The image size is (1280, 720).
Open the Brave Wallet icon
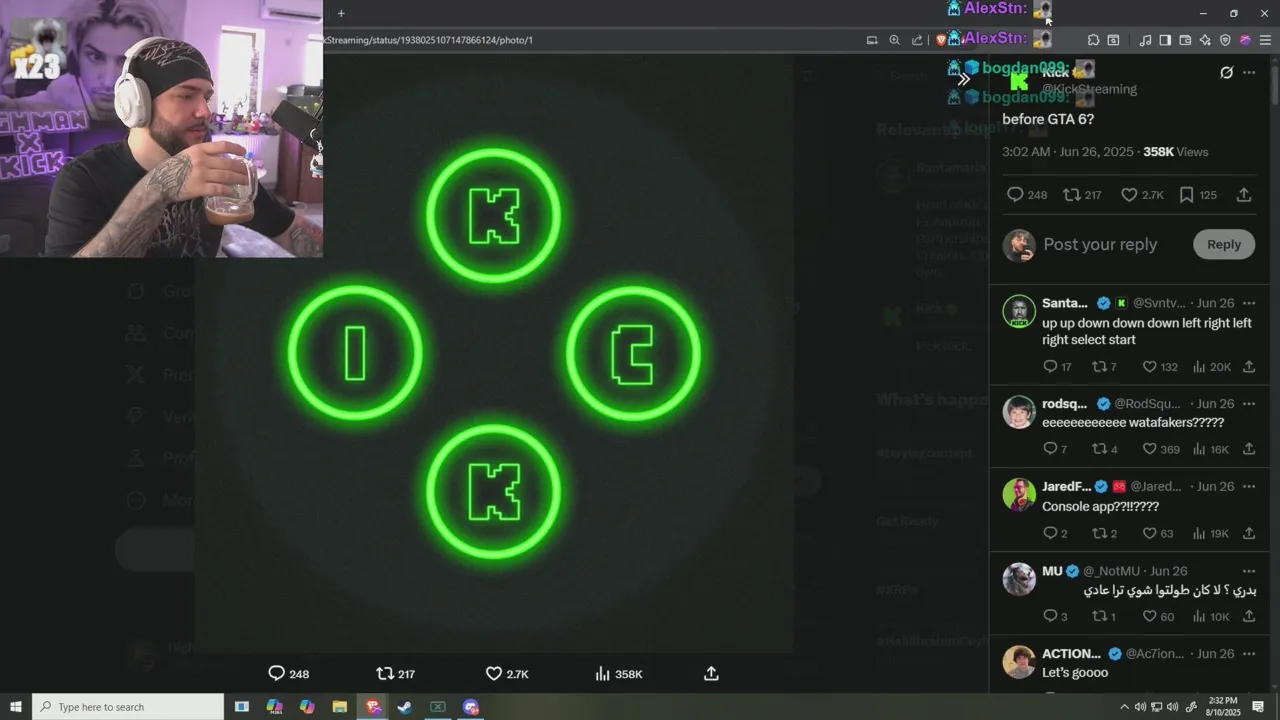click(x=1185, y=40)
